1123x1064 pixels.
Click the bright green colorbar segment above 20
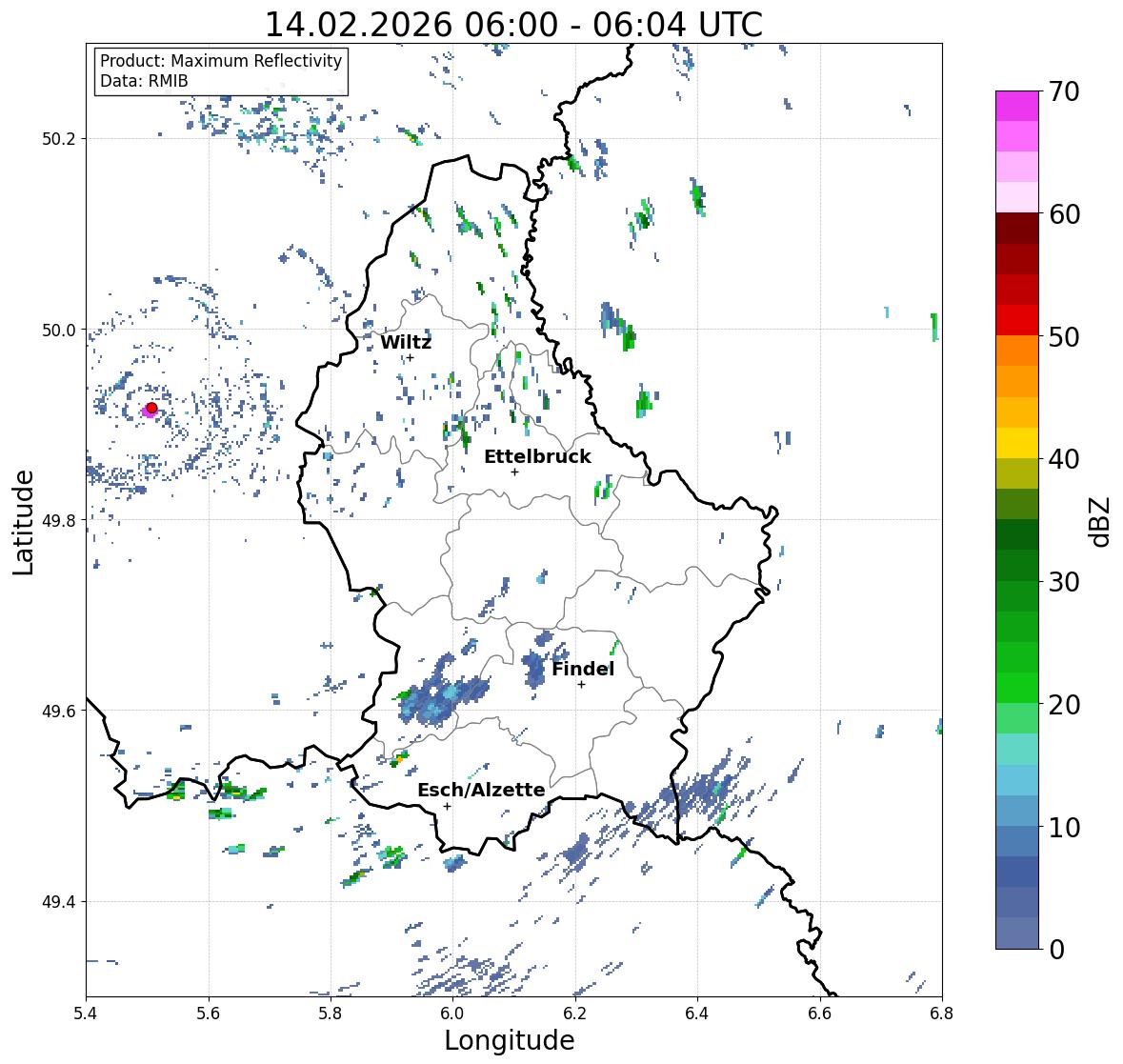pyautogui.click(x=1017, y=688)
